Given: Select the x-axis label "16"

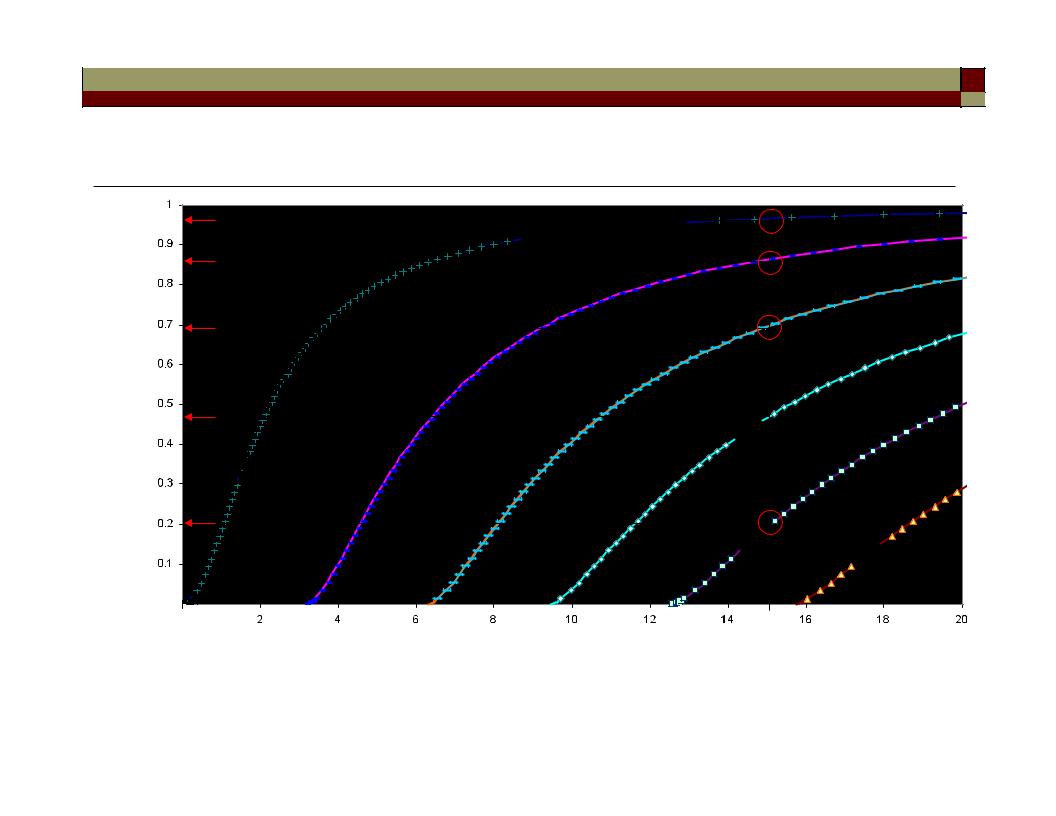Looking at the screenshot, I should [805, 619].
